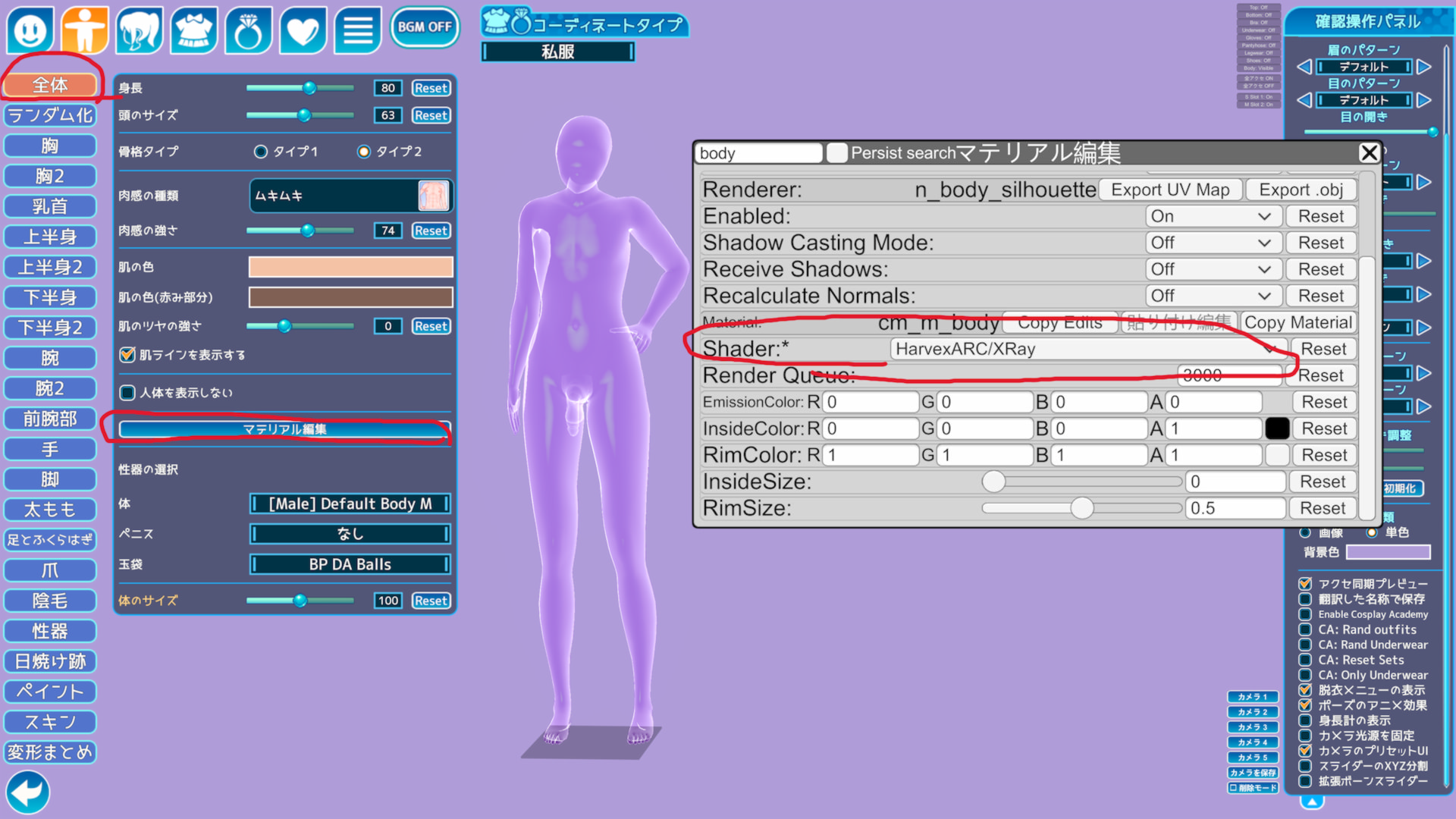The height and width of the screenshot is (819, 1456).
Task: Select the ペイント category tab
Action: click(50, 692)
